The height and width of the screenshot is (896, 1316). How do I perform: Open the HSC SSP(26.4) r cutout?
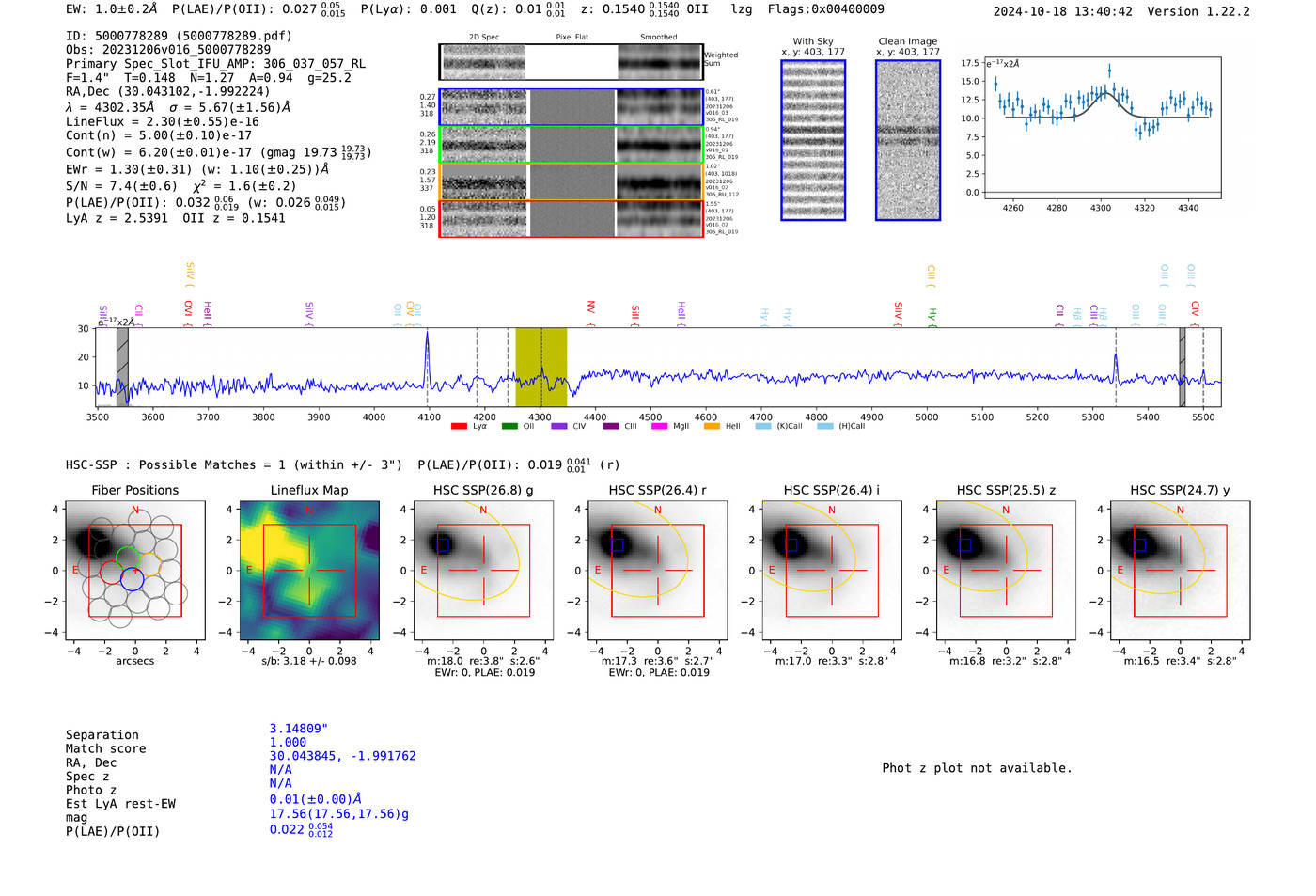(x=658, y=571)
